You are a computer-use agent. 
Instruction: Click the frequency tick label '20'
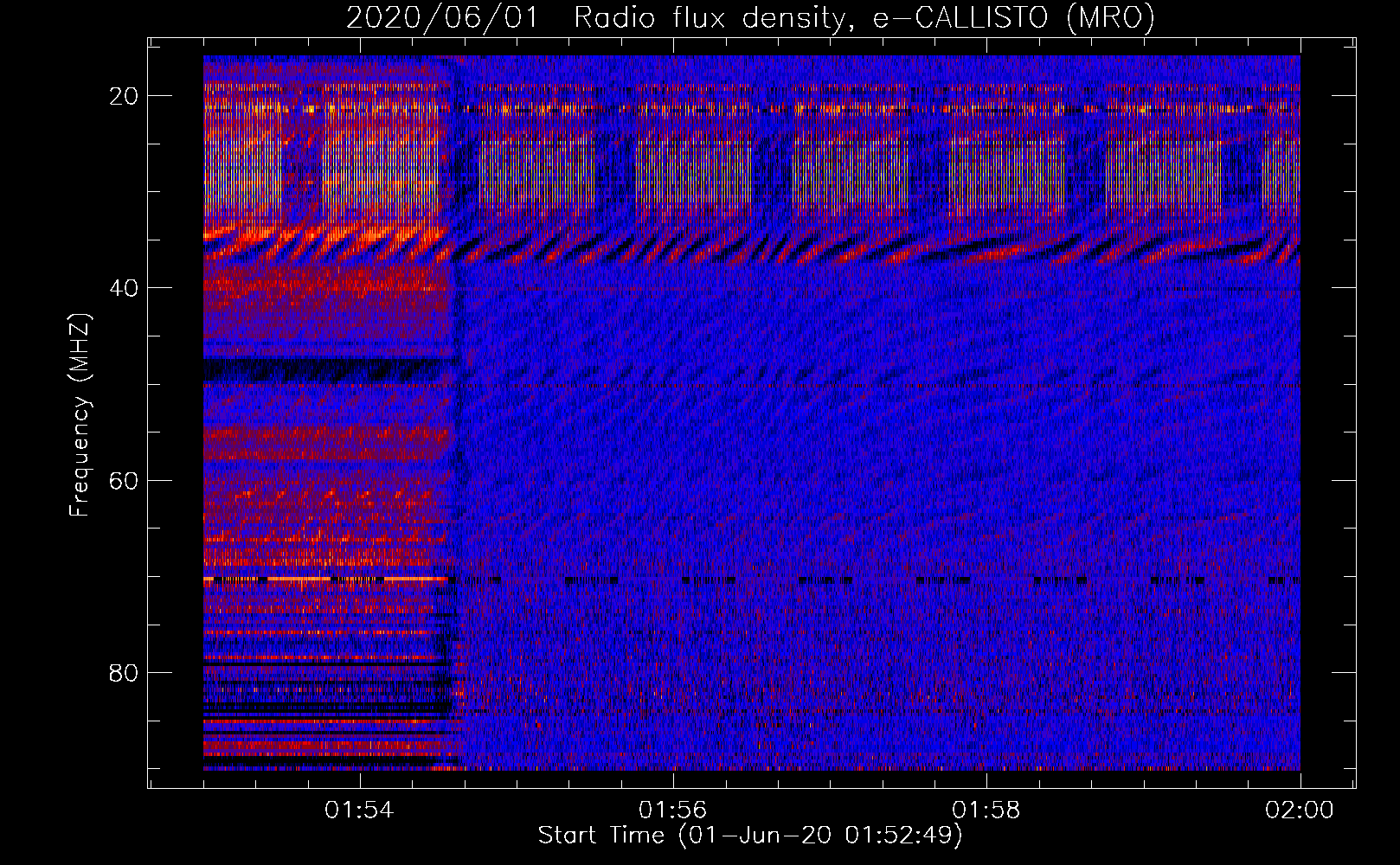click(x=124, y=96)
